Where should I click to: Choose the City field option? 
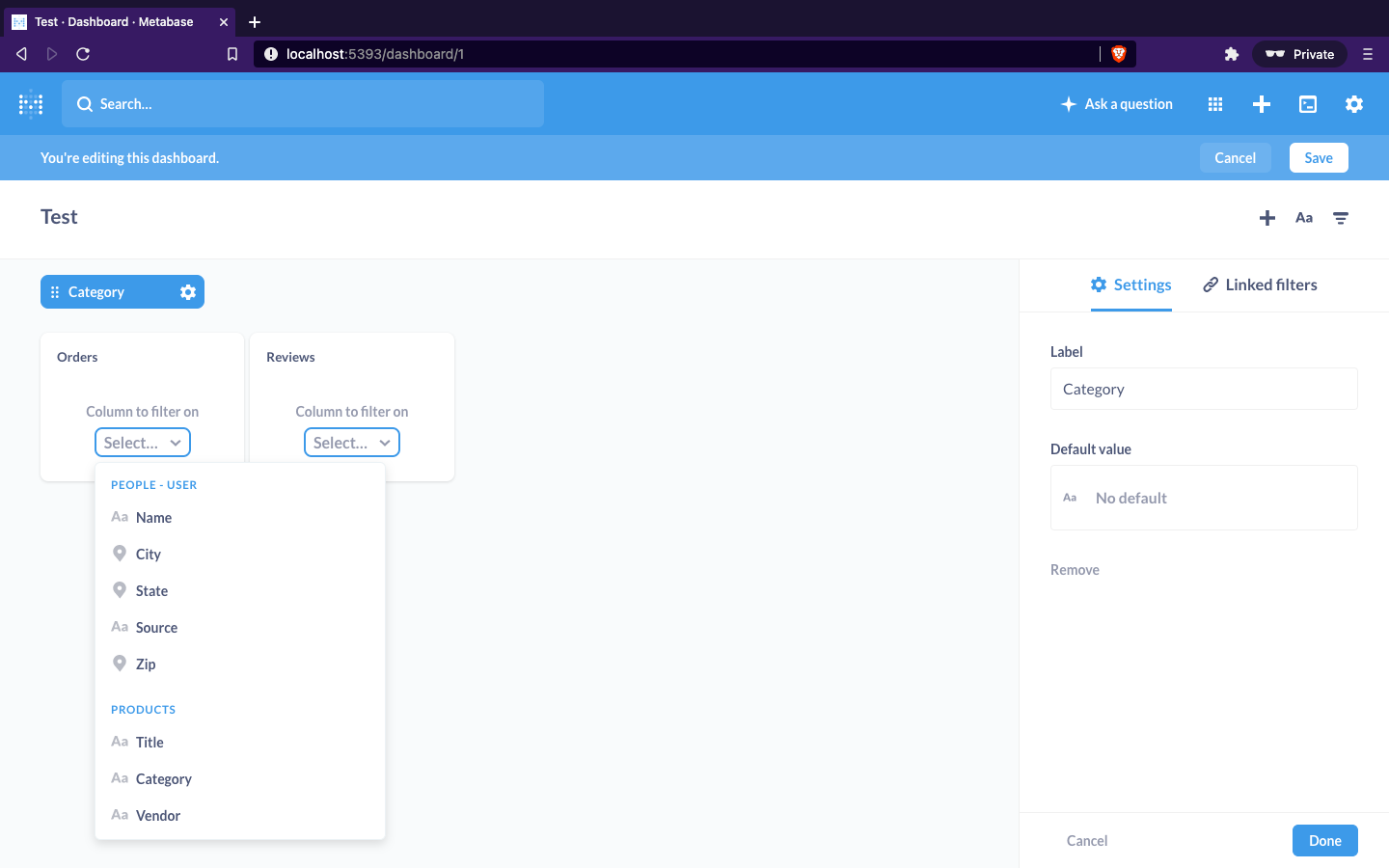[x=240, y=555]
